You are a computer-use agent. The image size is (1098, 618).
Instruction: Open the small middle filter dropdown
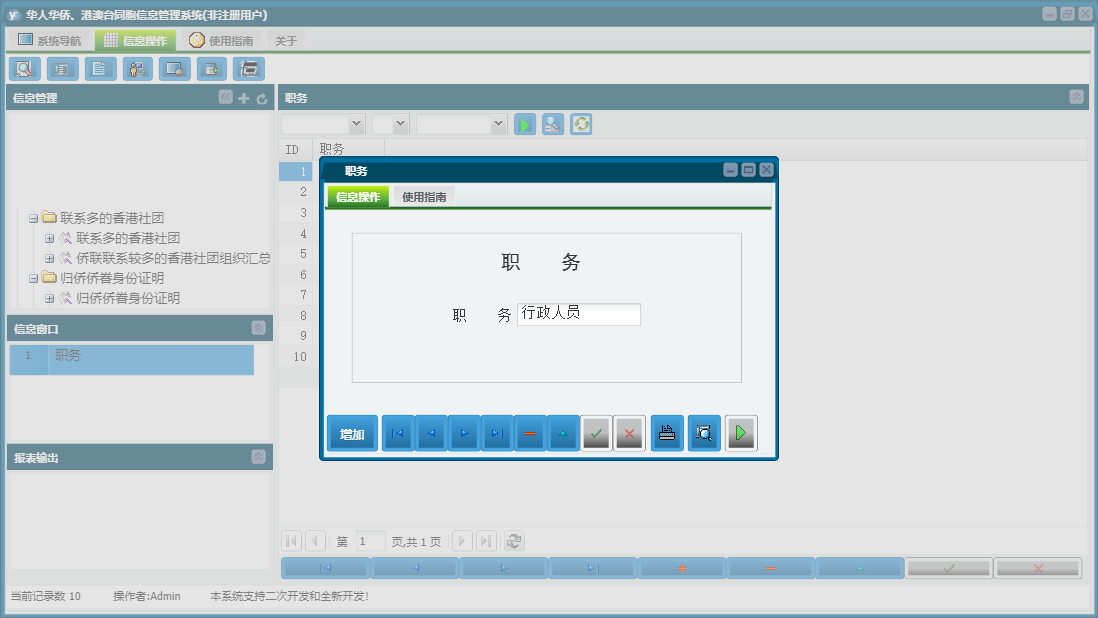tap(401, 124)
